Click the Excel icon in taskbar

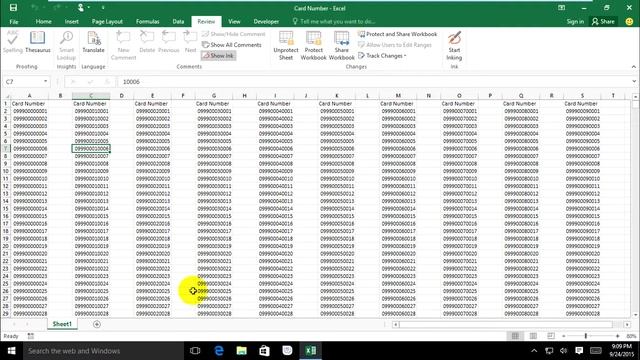coord(311,351)
